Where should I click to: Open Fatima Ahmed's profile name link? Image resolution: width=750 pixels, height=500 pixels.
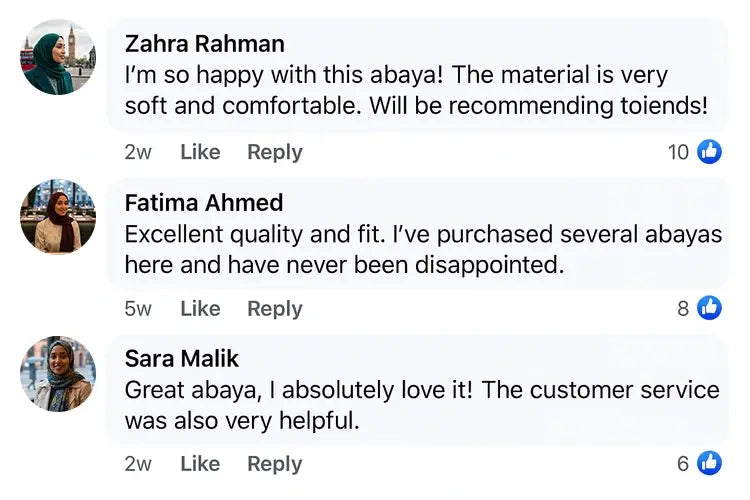204,203
